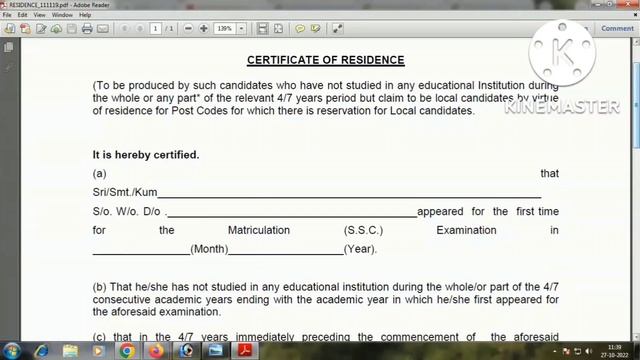Click the 'It is hereby certified.' text
The image size is (640, 360).
pyautogui.click(x=146, y=155)
